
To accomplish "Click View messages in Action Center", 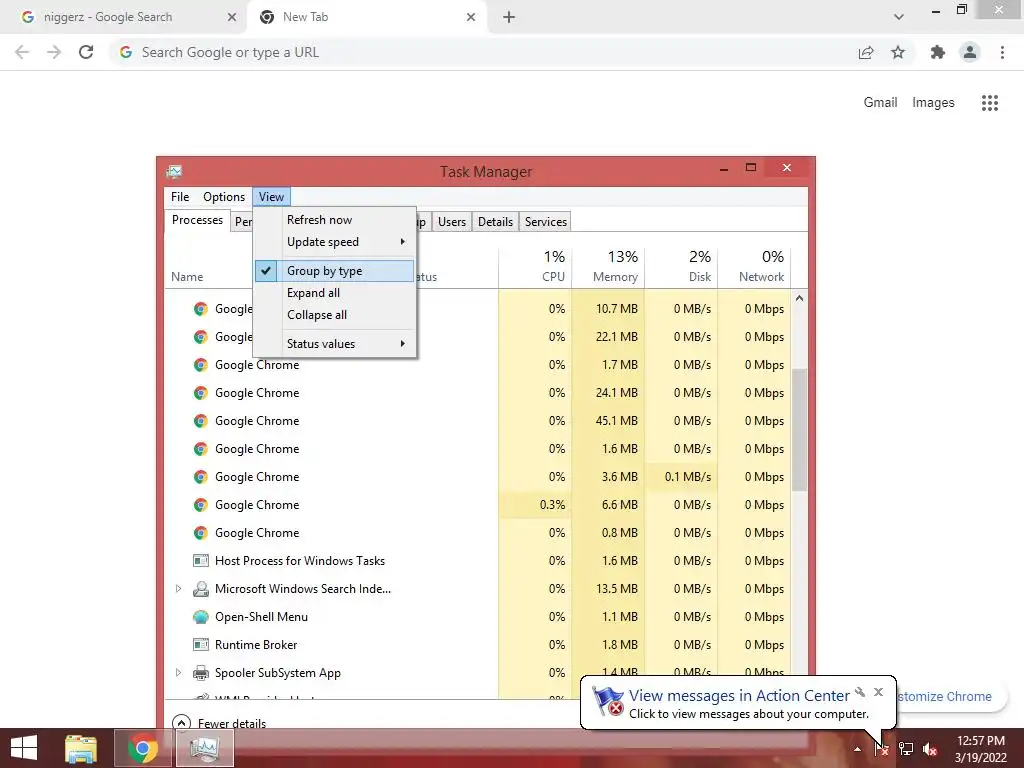I will 739,696.
